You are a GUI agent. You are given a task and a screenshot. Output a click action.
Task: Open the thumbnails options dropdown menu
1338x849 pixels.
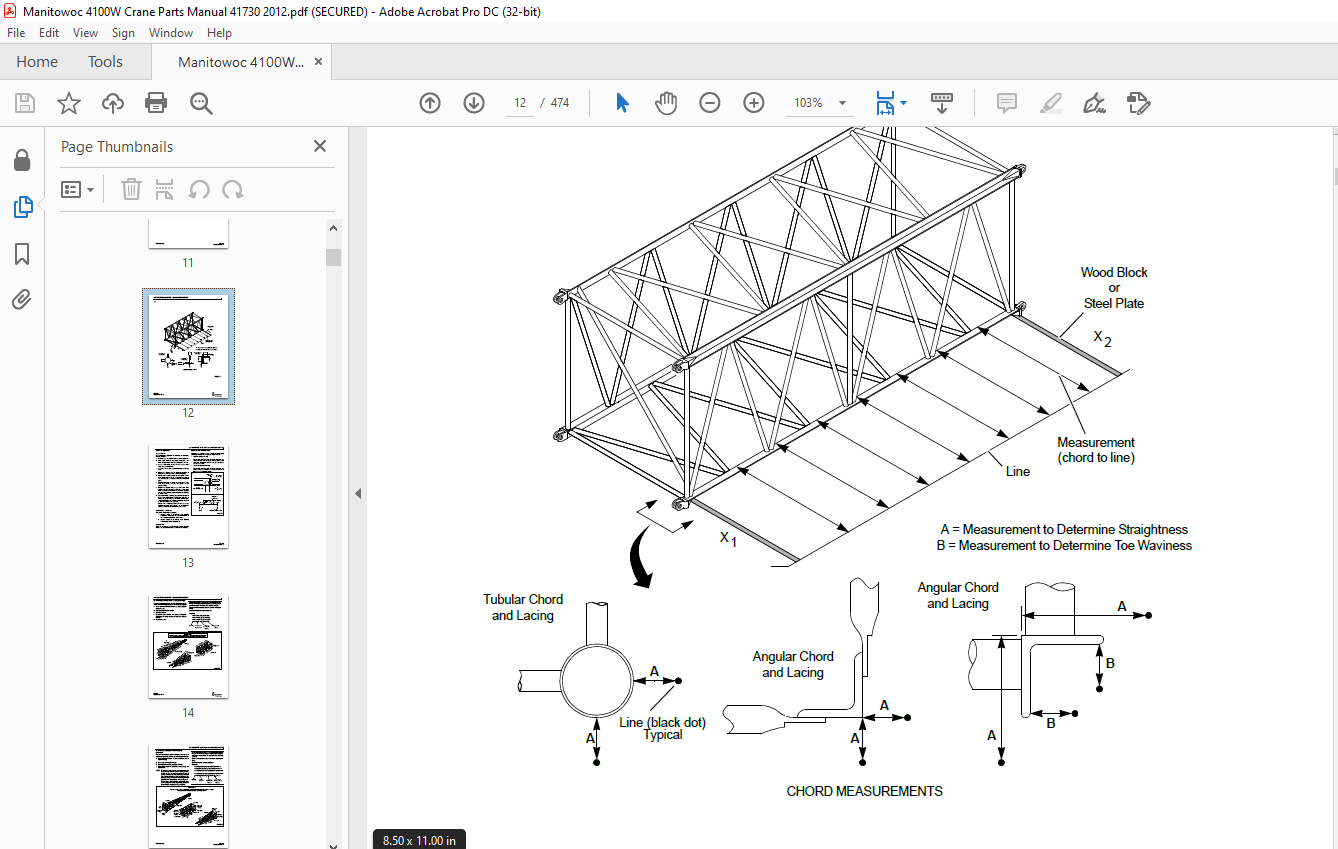click(x=77, y=189)
